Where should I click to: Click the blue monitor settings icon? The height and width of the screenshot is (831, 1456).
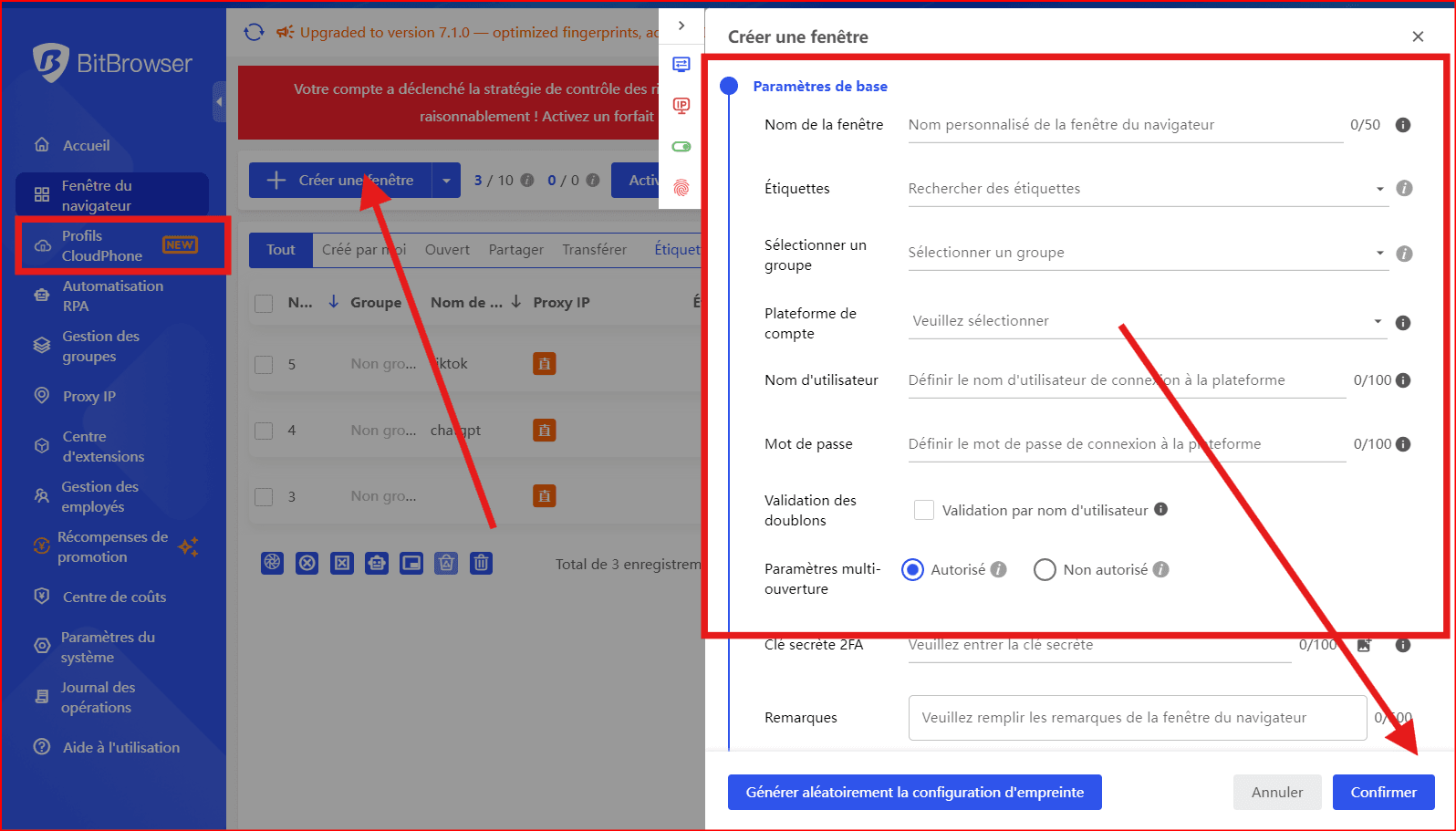[x=681, y=64]
